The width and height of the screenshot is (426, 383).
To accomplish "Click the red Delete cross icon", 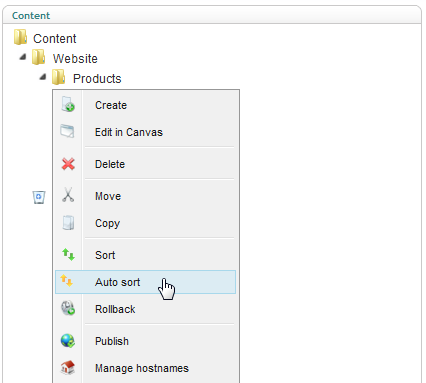I will point(68,164).
